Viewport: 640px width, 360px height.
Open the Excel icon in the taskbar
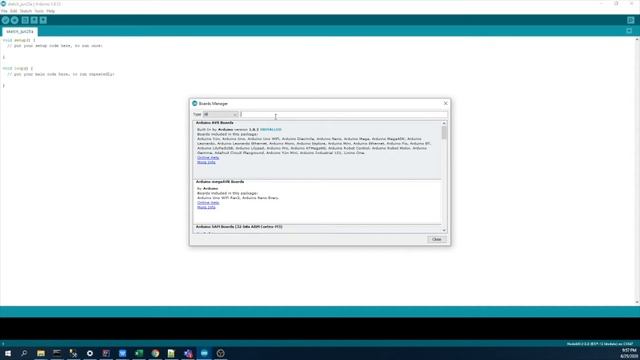[139, 353]
